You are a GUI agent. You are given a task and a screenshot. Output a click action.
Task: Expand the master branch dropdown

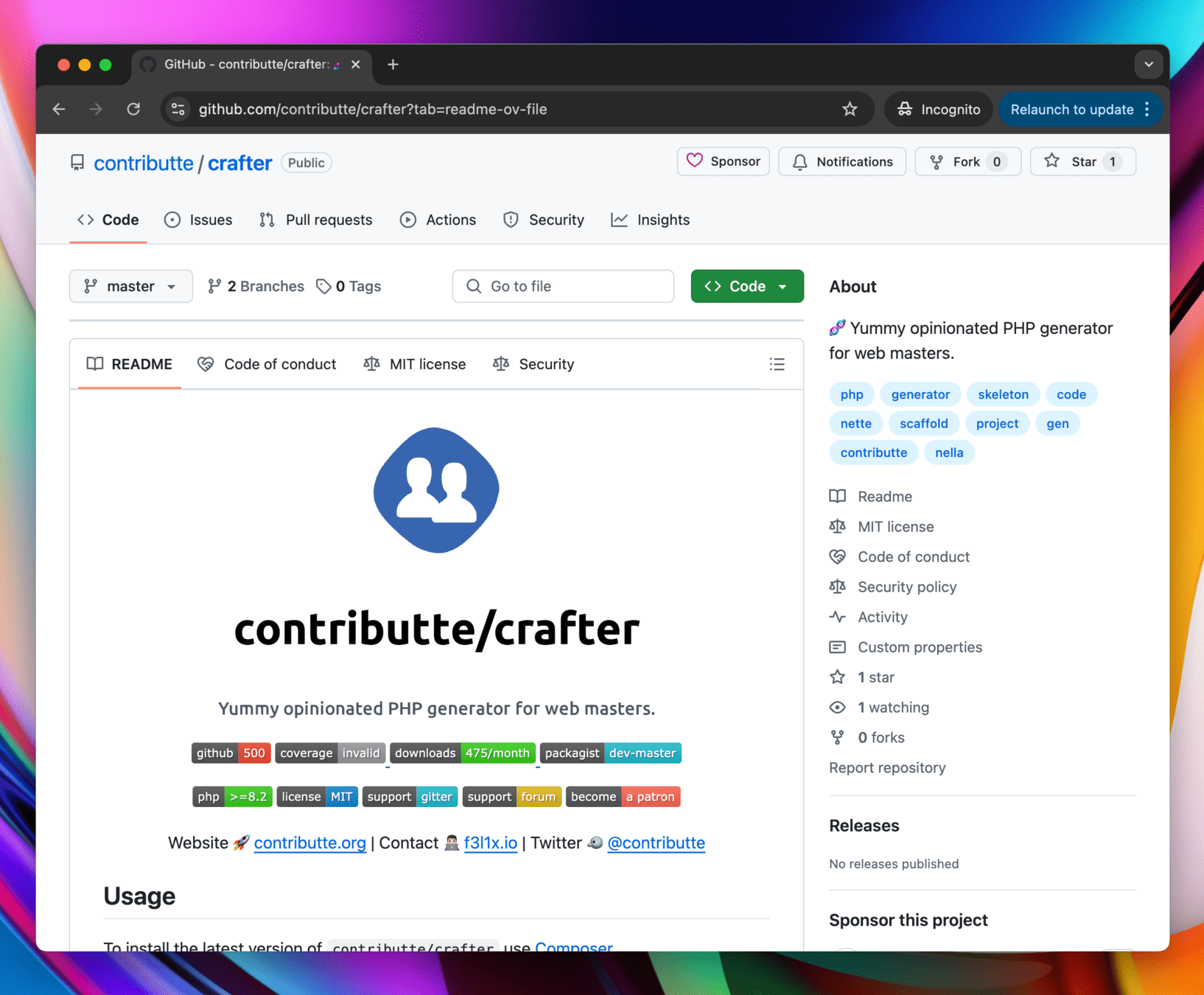[x=130, y=286]
